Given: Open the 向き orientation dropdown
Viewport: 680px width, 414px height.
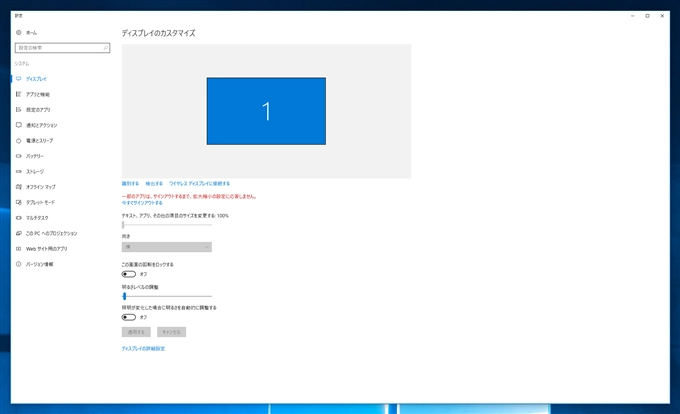Looking at the screenshot, I should pyautogui.click(x=167, y=247).
